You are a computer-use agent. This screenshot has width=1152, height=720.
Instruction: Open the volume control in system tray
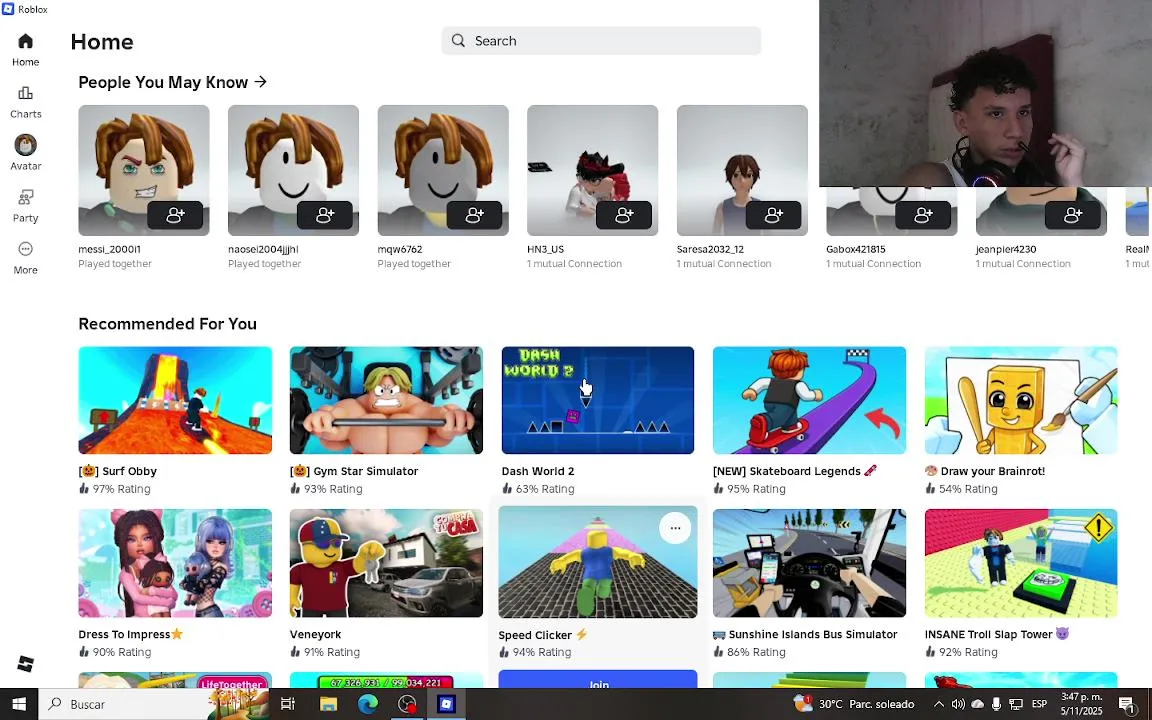click(x=958, y=704)
